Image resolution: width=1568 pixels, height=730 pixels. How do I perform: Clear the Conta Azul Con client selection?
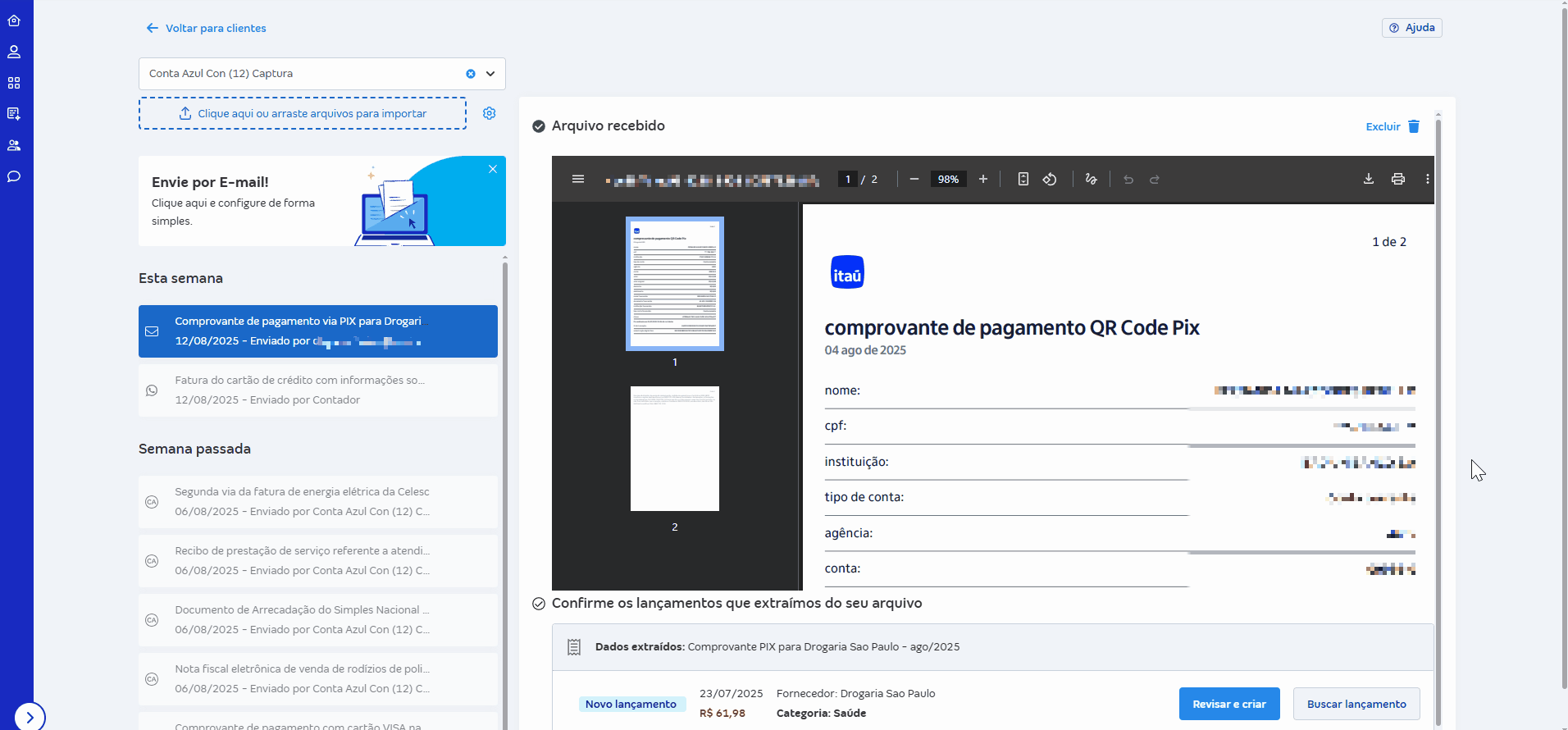point(471,74)
